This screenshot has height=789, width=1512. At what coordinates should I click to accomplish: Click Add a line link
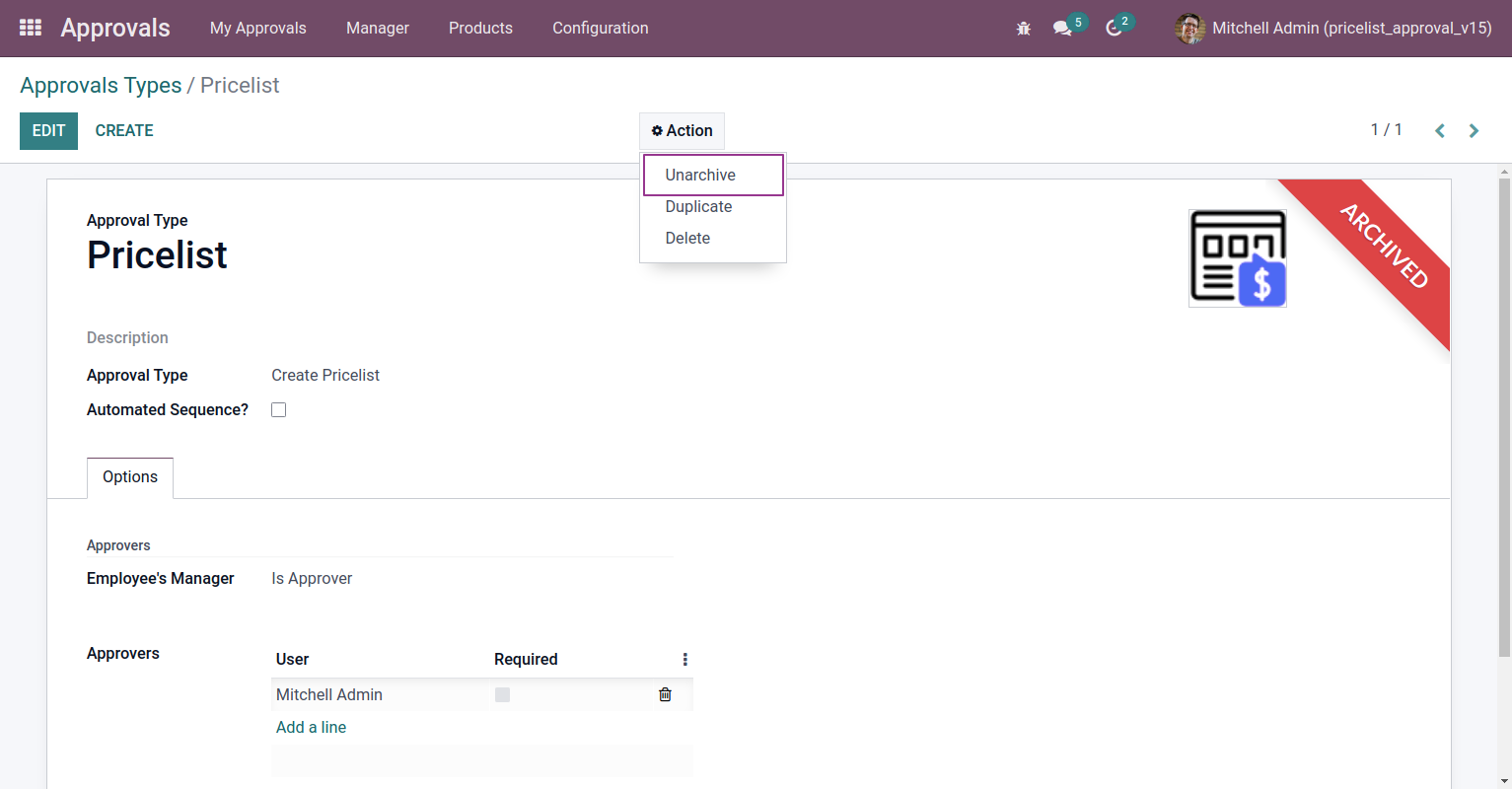(x=311, y=727)
